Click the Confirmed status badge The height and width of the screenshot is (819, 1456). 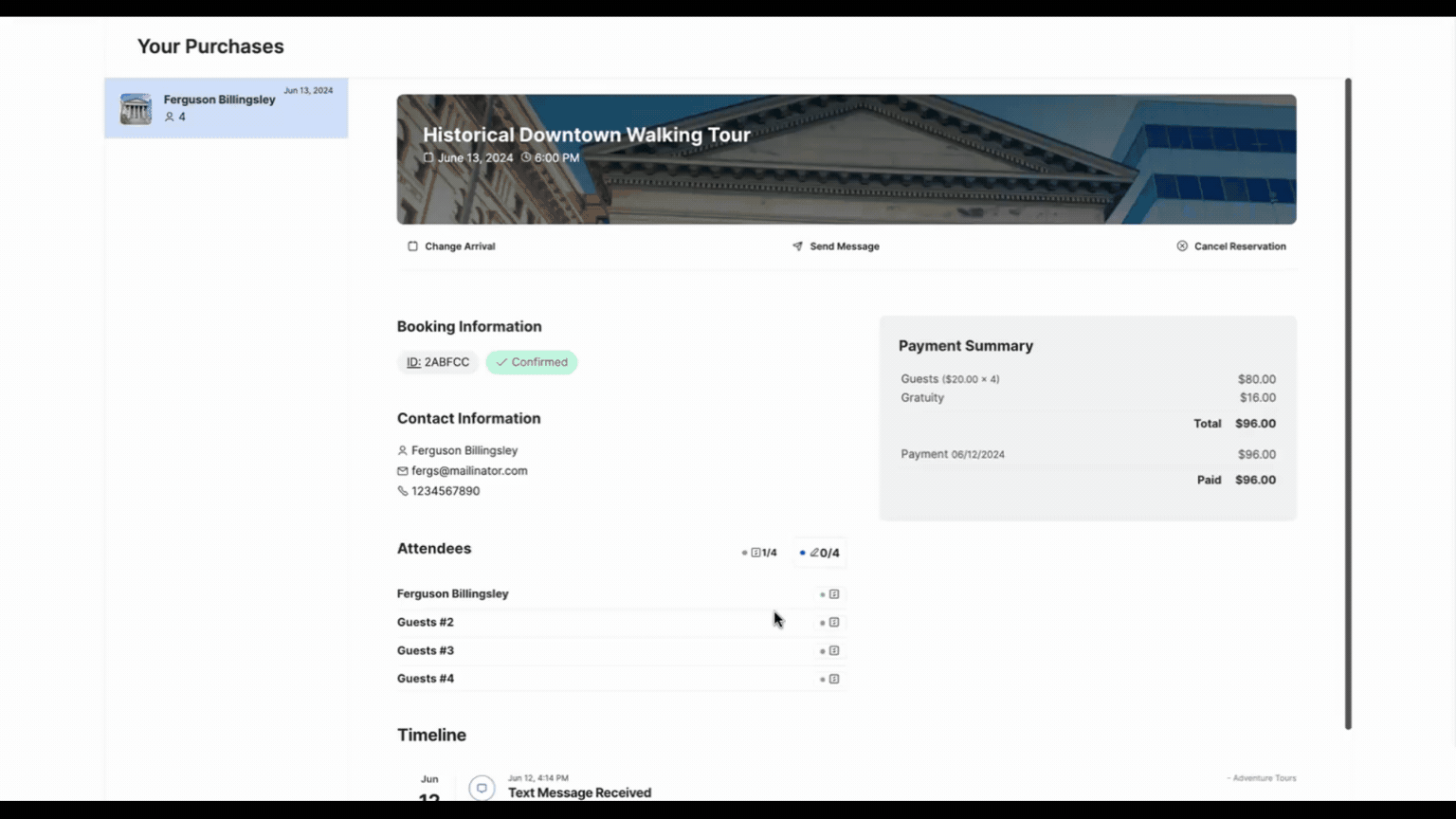coord(532,362)
